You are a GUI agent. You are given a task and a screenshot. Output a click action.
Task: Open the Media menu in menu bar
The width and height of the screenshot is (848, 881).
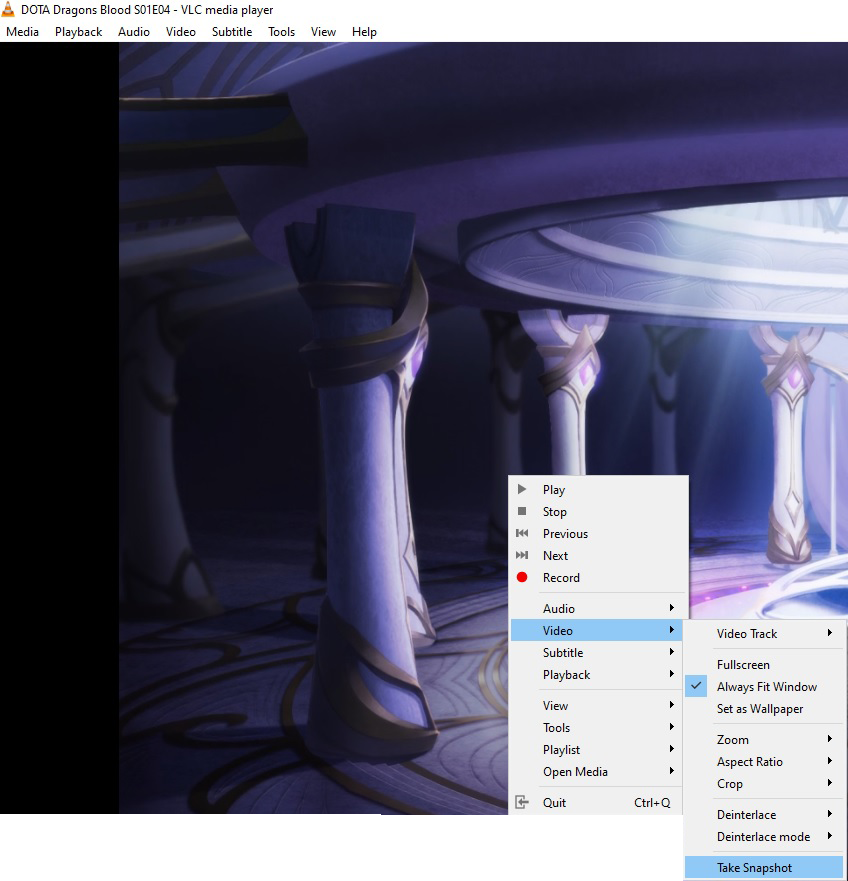[x=22, y=32]
